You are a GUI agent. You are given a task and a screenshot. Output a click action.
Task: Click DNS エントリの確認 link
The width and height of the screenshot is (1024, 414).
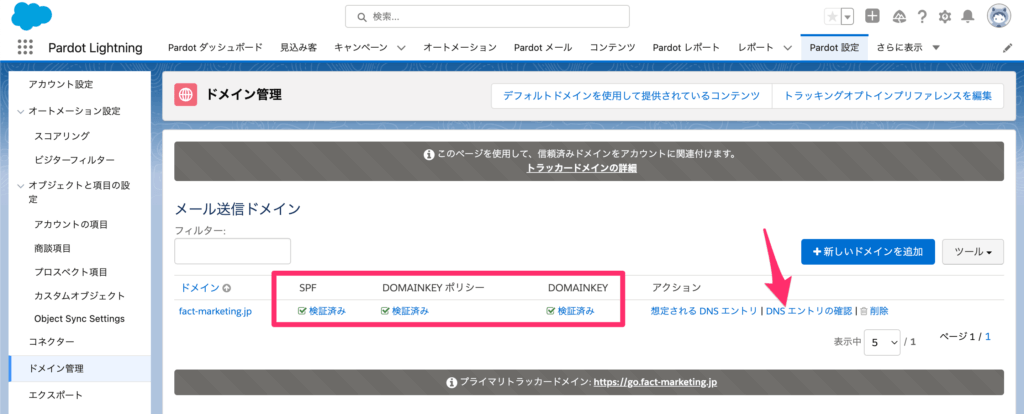[808, 311]
